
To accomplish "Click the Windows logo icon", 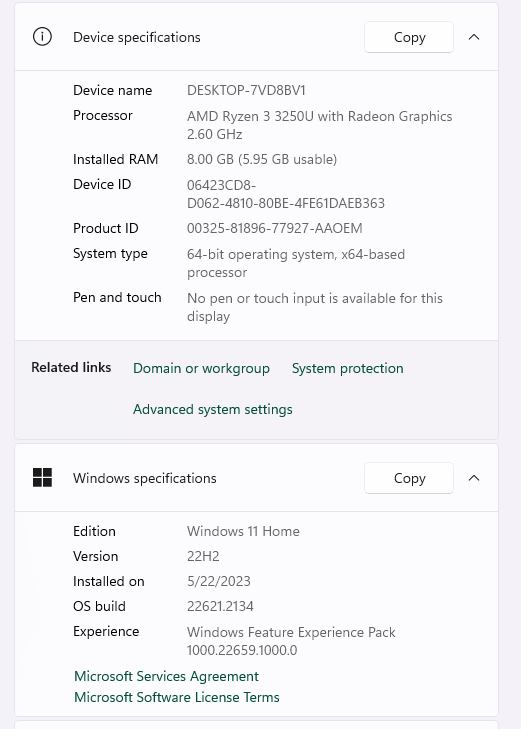I will pyautogui.click(x=42, y=477).
